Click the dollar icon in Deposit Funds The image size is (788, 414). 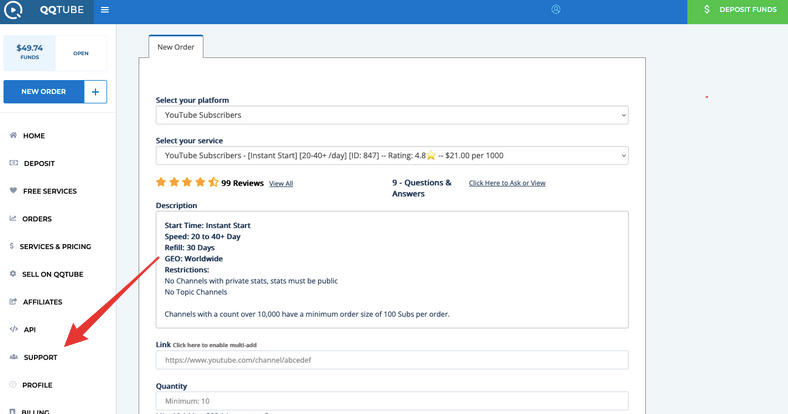click(707, 10)
